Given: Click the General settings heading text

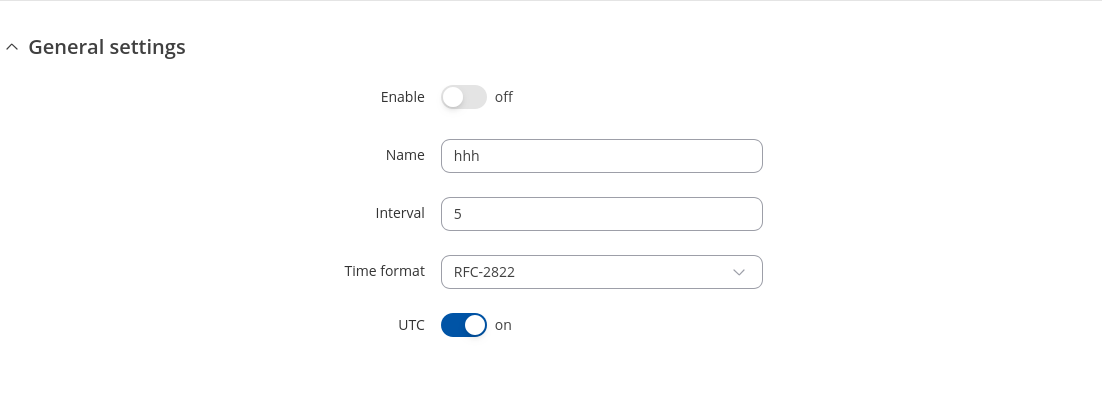Looking at the screenshot, I should (x=107, y=47).
